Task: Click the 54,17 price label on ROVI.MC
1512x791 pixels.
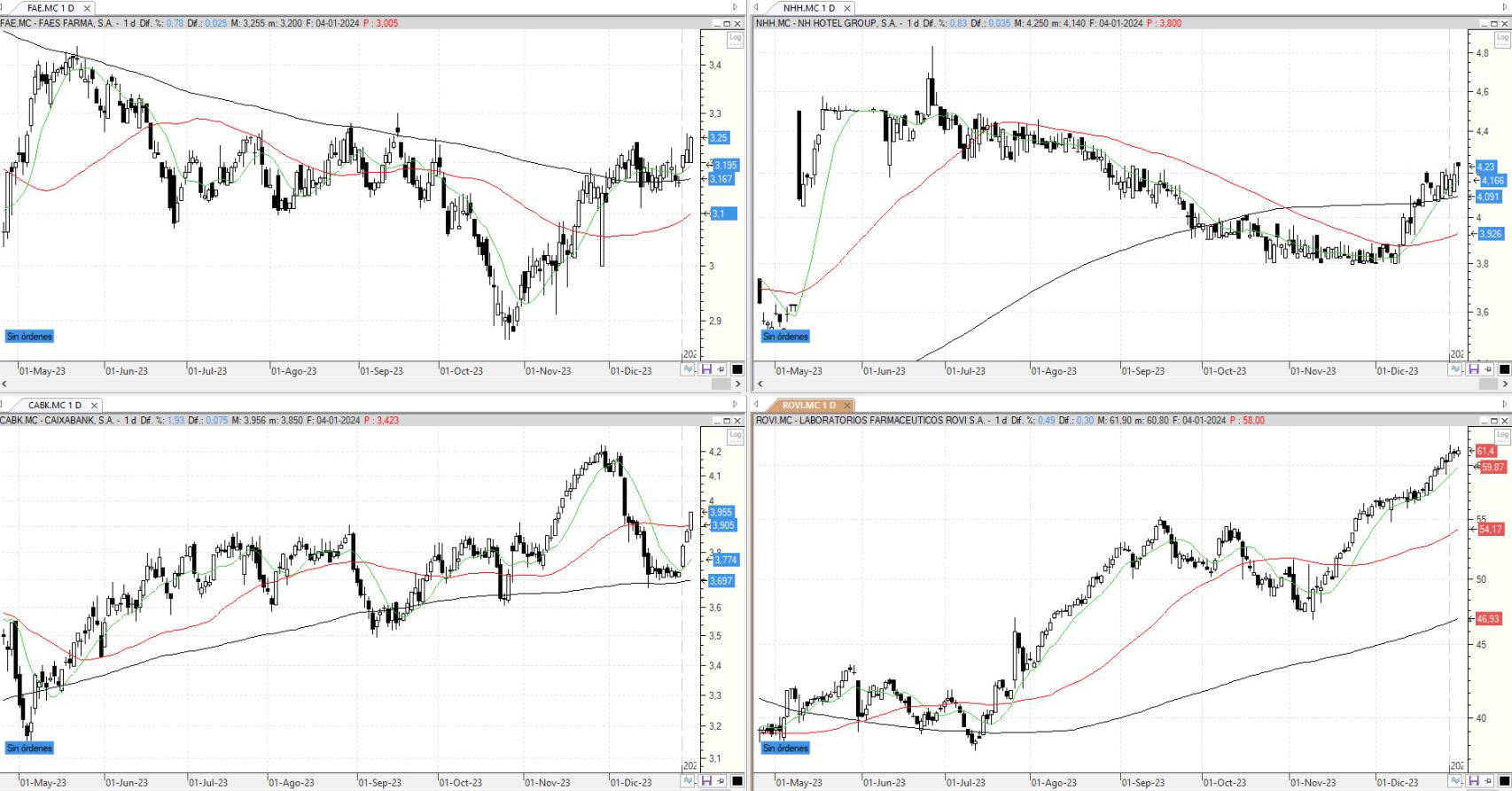Action: (1491, 529)
